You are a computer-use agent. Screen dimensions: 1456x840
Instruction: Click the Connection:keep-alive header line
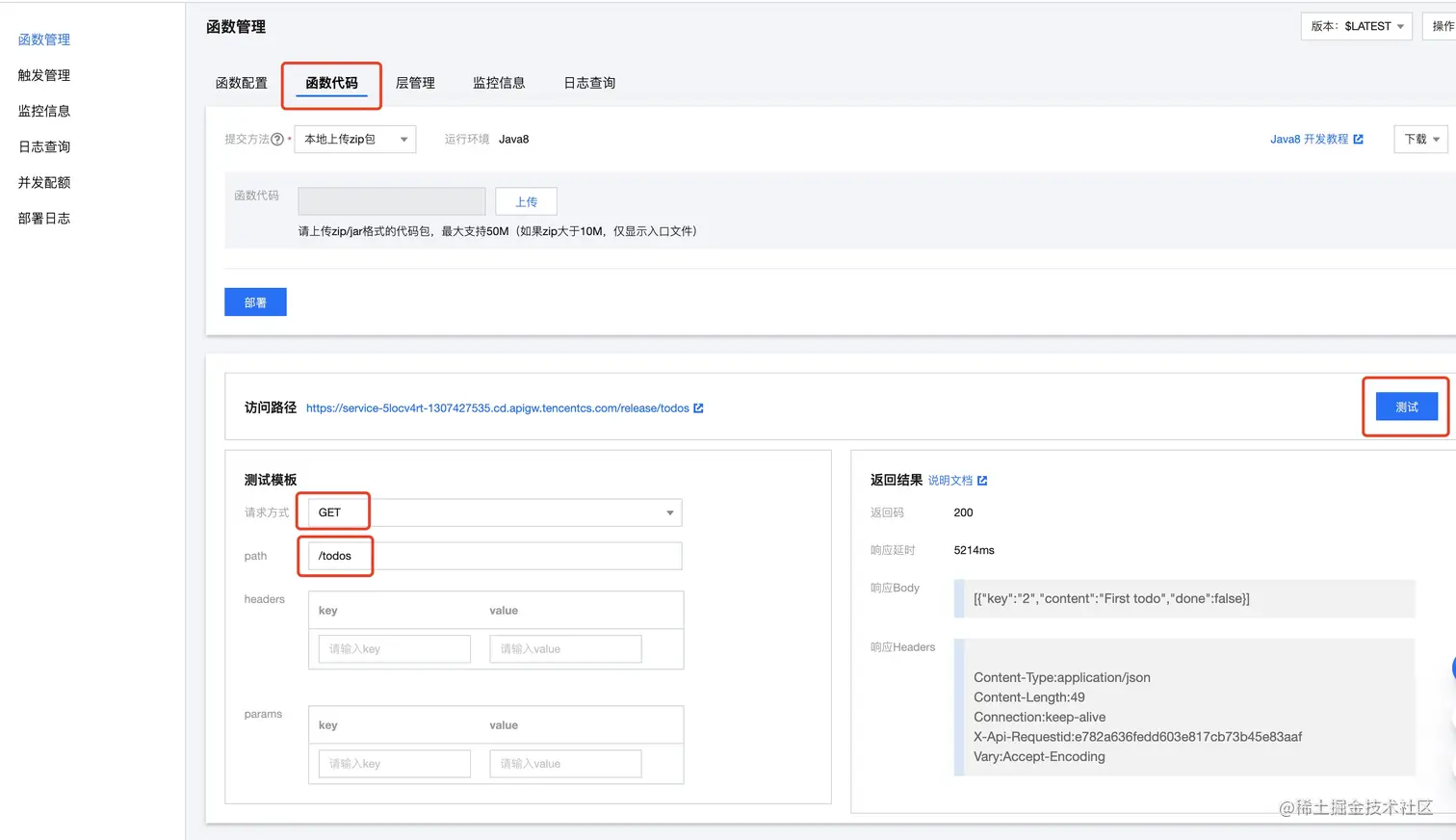[x=1039, y=718]
